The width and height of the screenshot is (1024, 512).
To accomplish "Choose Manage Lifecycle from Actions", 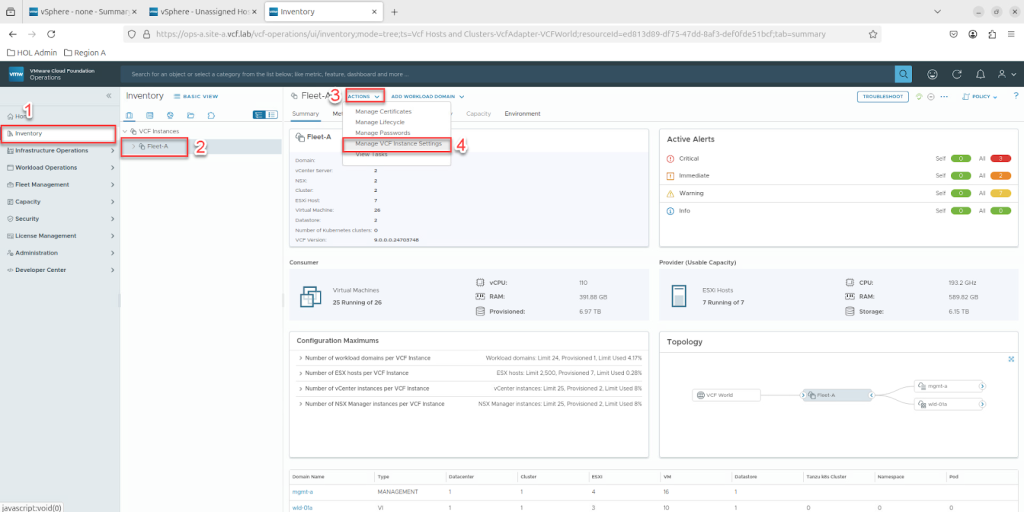I will 379,122.
